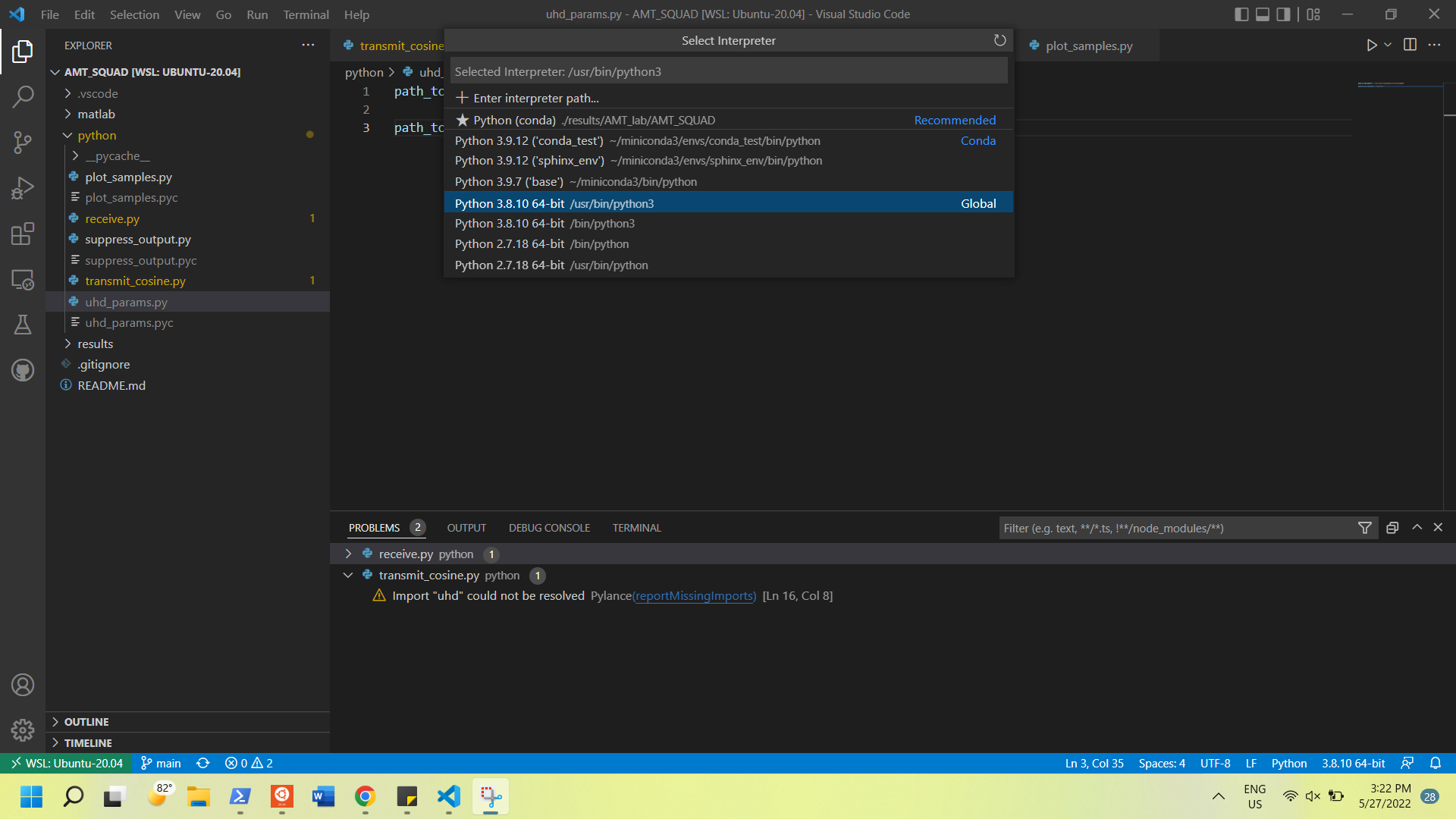The width and height of the screenshot is (1456, 819).
Task: Expand the TIMELINE section
Action: [88, 743]
